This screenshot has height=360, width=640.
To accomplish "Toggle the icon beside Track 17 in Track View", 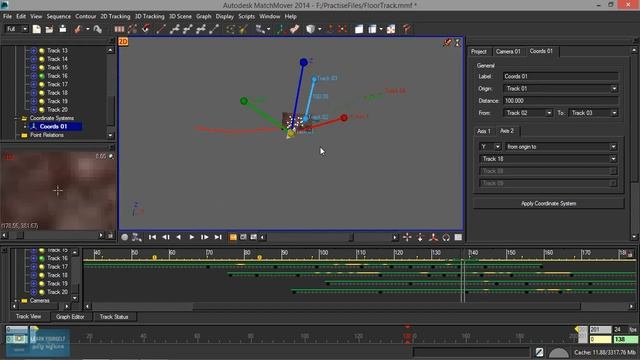I will pyautogui.click(x=33, y=267).
